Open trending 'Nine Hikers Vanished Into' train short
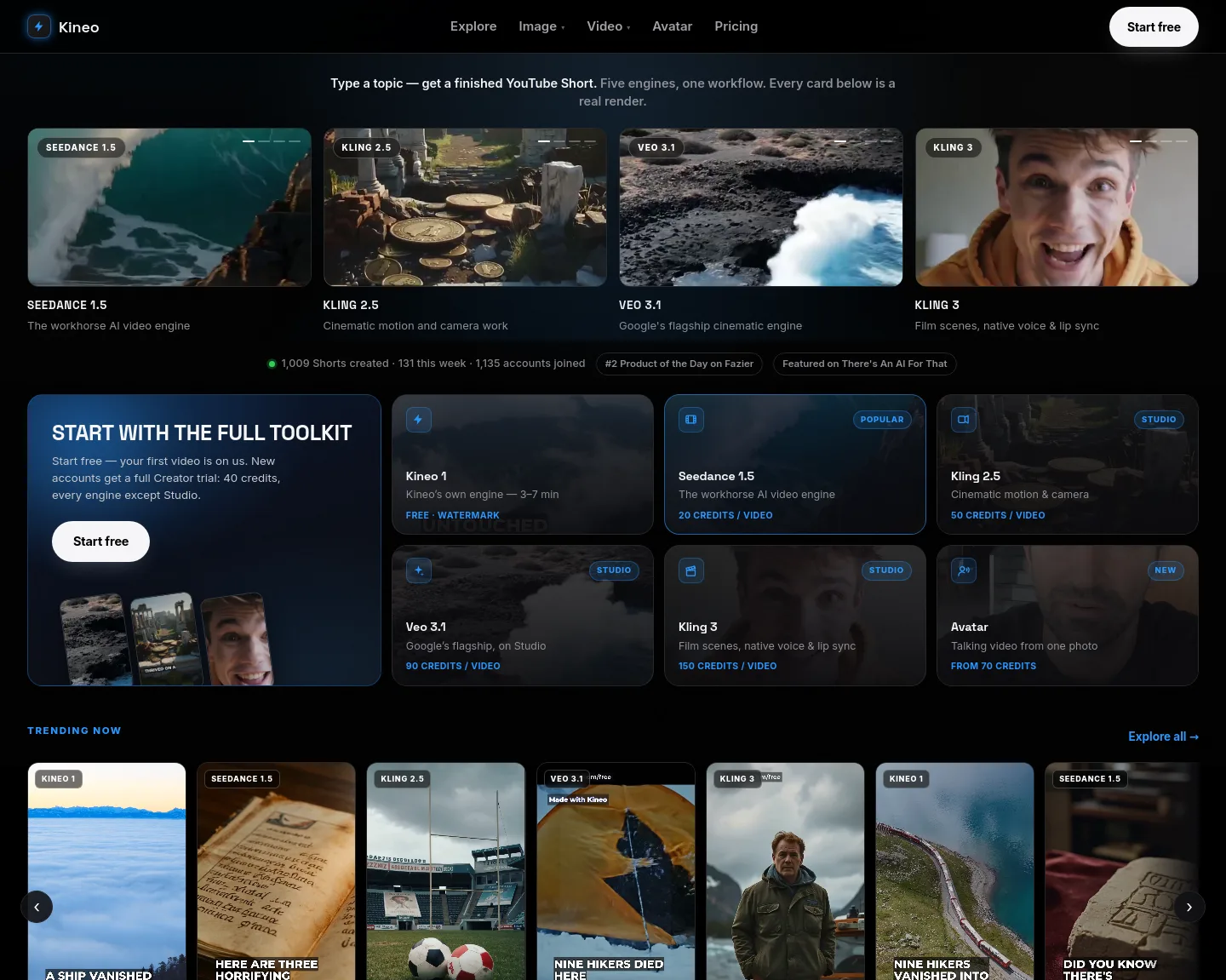This screenshot has width=1226, height=980. pyautogui.click(x=955, y=871)
